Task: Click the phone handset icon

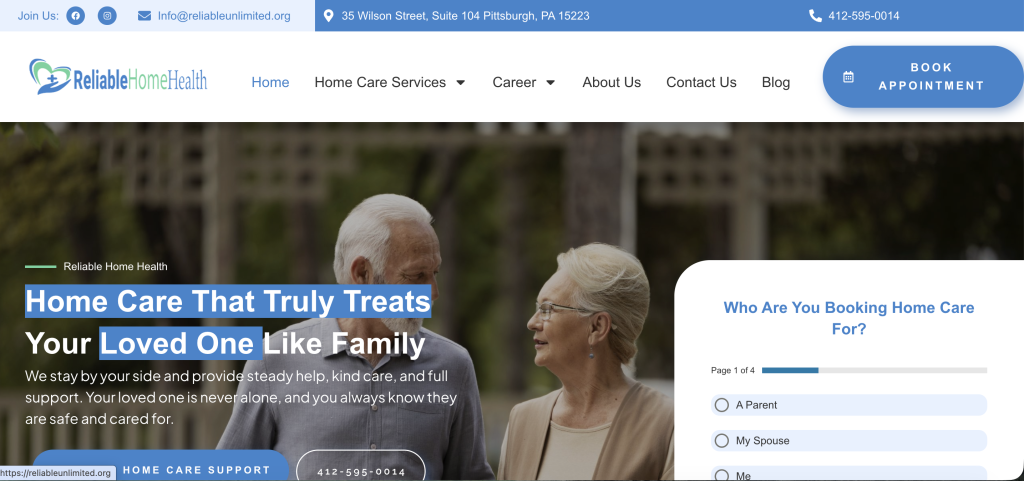Action: (815, 16)
